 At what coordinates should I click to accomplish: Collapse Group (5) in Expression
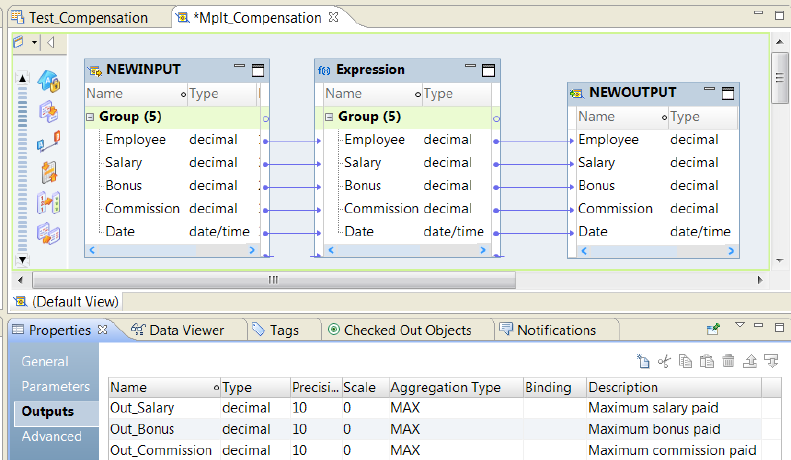click(x=329, y=117)
